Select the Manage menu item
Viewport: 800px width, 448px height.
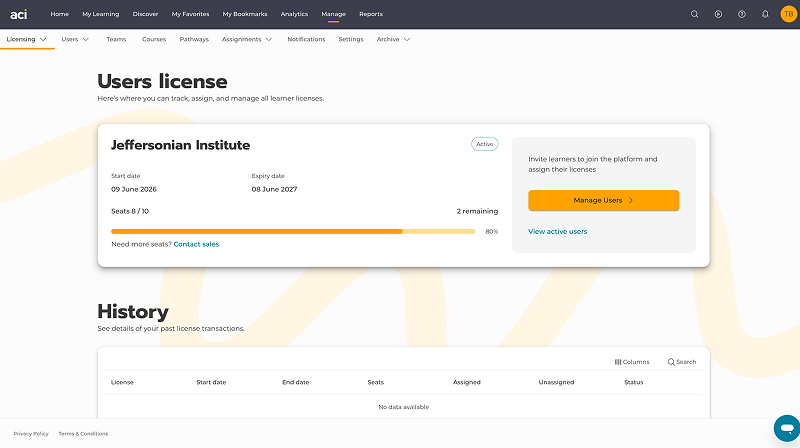pyautogui.click(x=334, y=14)
